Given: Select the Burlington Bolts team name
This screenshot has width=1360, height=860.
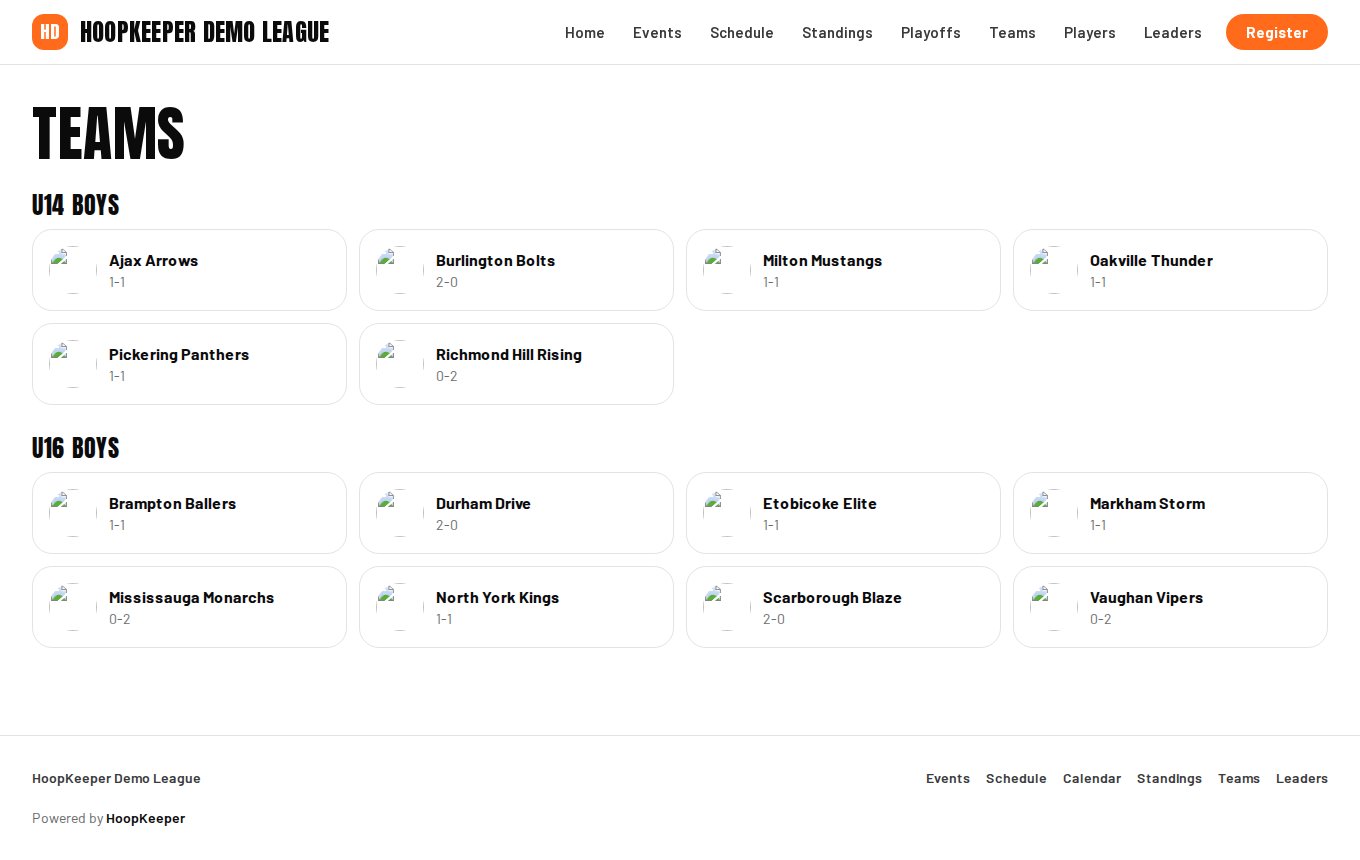Looking at the screenshot, I should (495, 260).
